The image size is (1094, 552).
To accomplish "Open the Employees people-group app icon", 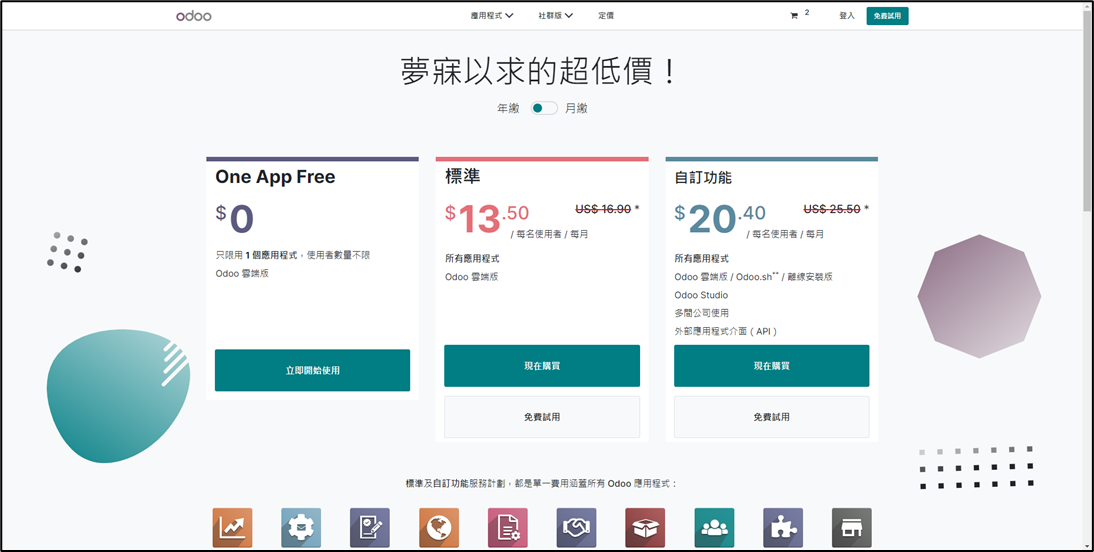I will [x=714, y=528].
